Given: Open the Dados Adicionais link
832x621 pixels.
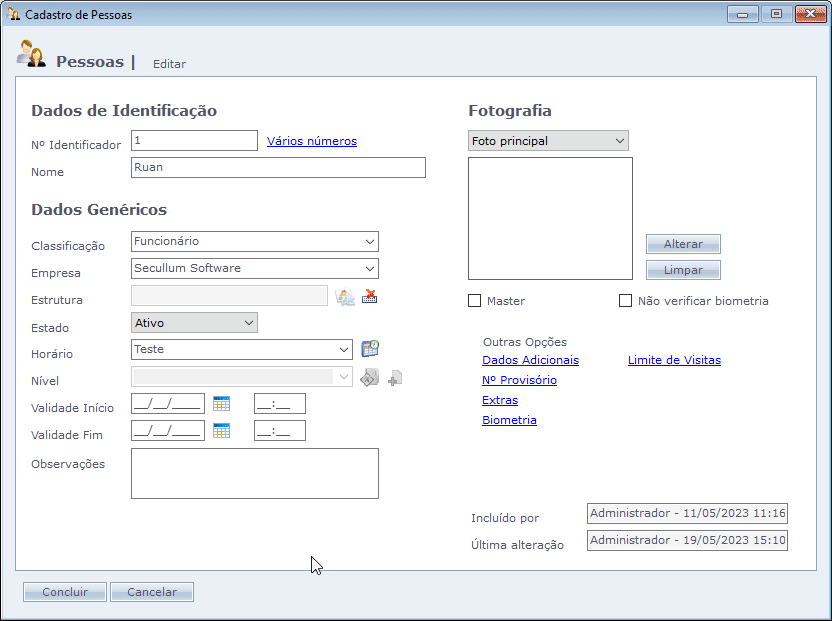Looking at the screenshot, I should coord(530,360).
